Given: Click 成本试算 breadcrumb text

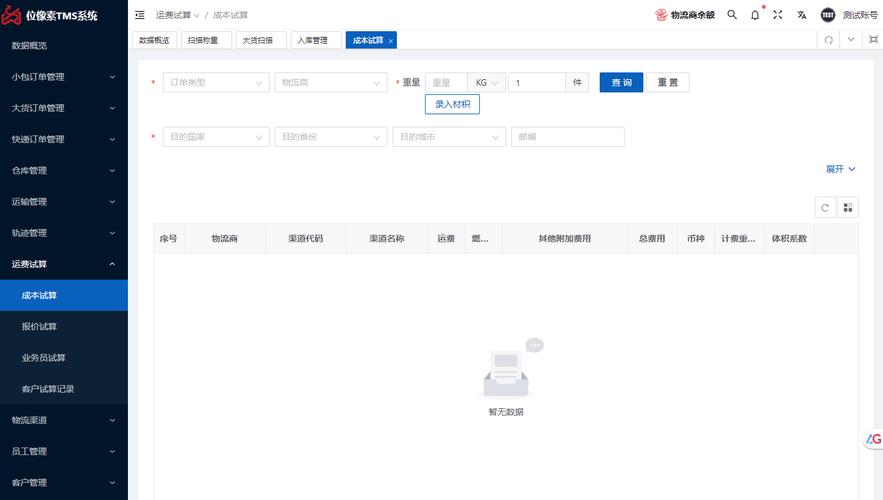Looking at the screenshot, I should [230, 15].
